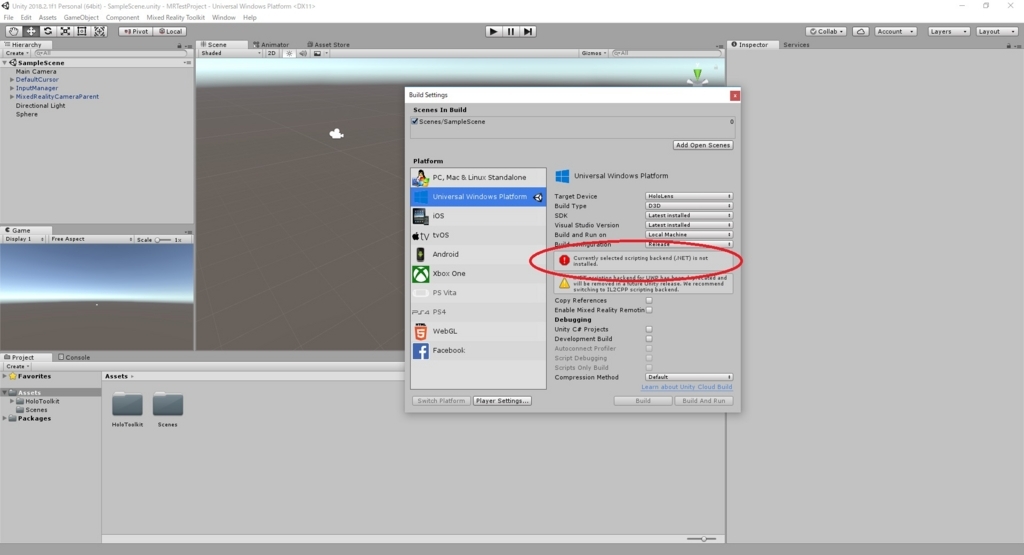Open Target Device dropdown
1024x555 pixels.
point(689,196)
